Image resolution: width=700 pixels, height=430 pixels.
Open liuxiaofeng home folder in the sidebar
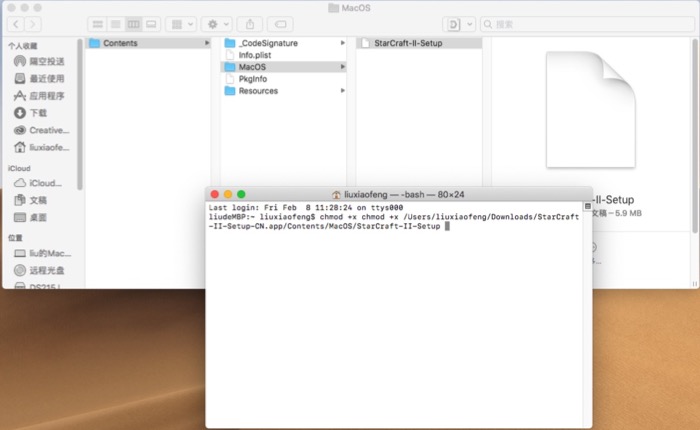(42, 147)
